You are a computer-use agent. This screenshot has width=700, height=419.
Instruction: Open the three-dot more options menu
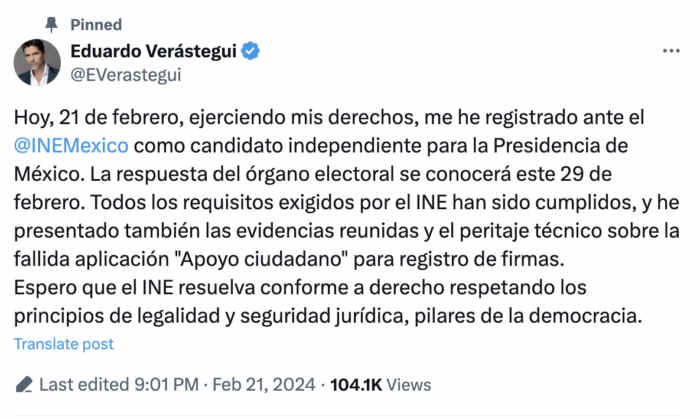pos(672,48)
